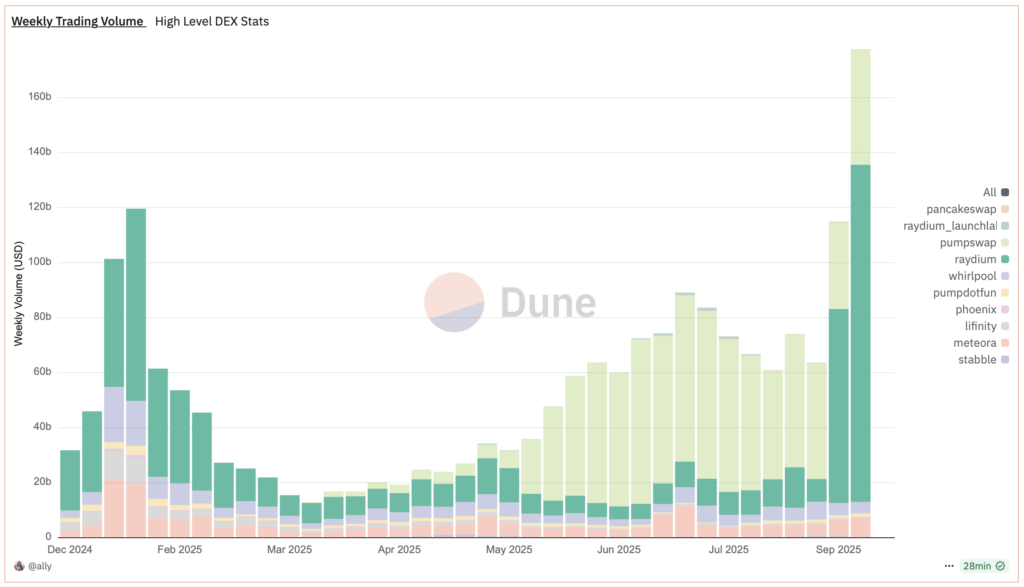Screen dimensions: 1024x587
Task: Click the Sep 2025 x-axis label
Action: (839, 550)
